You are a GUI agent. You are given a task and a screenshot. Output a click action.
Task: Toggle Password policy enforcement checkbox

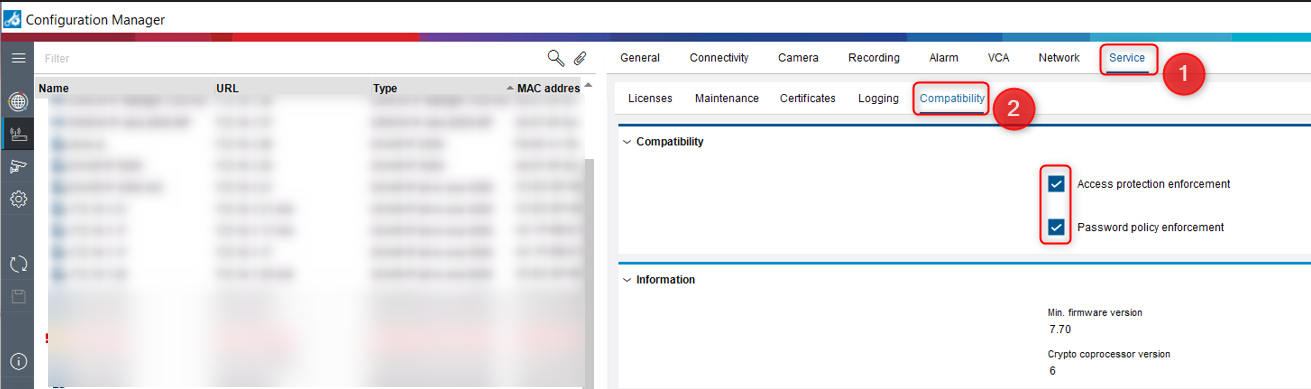(x=1056, y=227)
